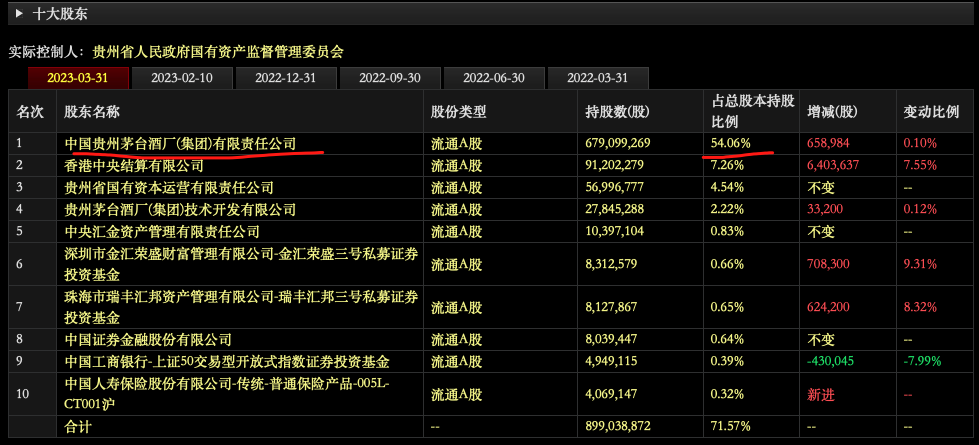Switch to the 2022-09-30 tab

pos(390,78)
